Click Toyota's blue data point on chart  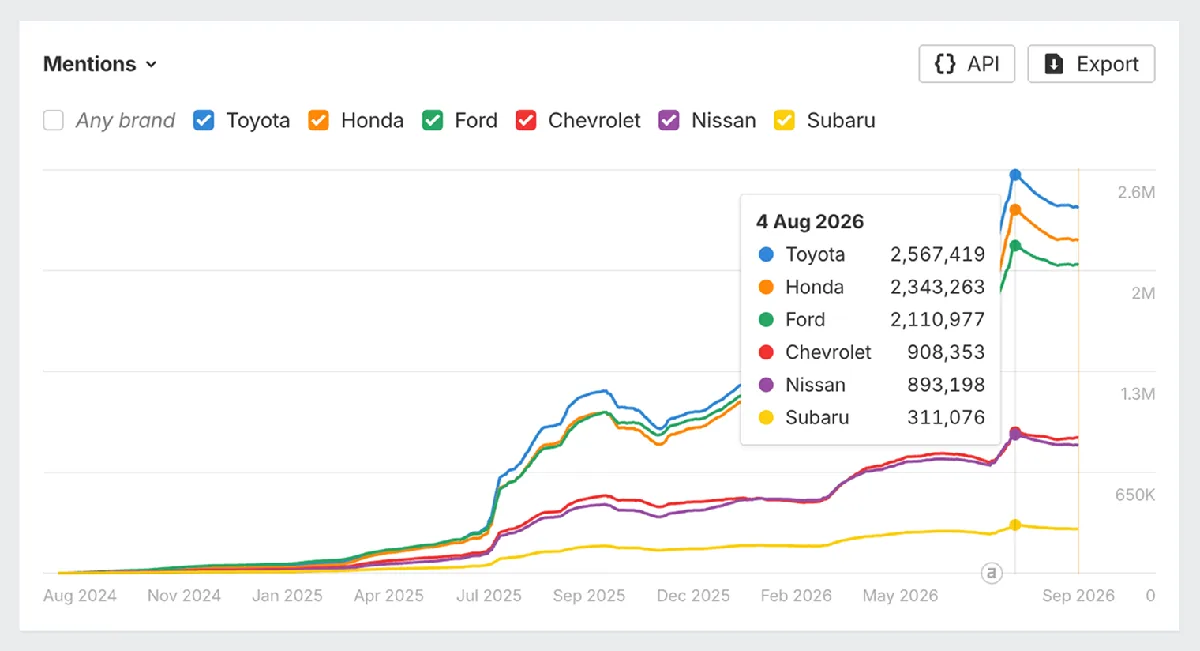pos(1015,175)
